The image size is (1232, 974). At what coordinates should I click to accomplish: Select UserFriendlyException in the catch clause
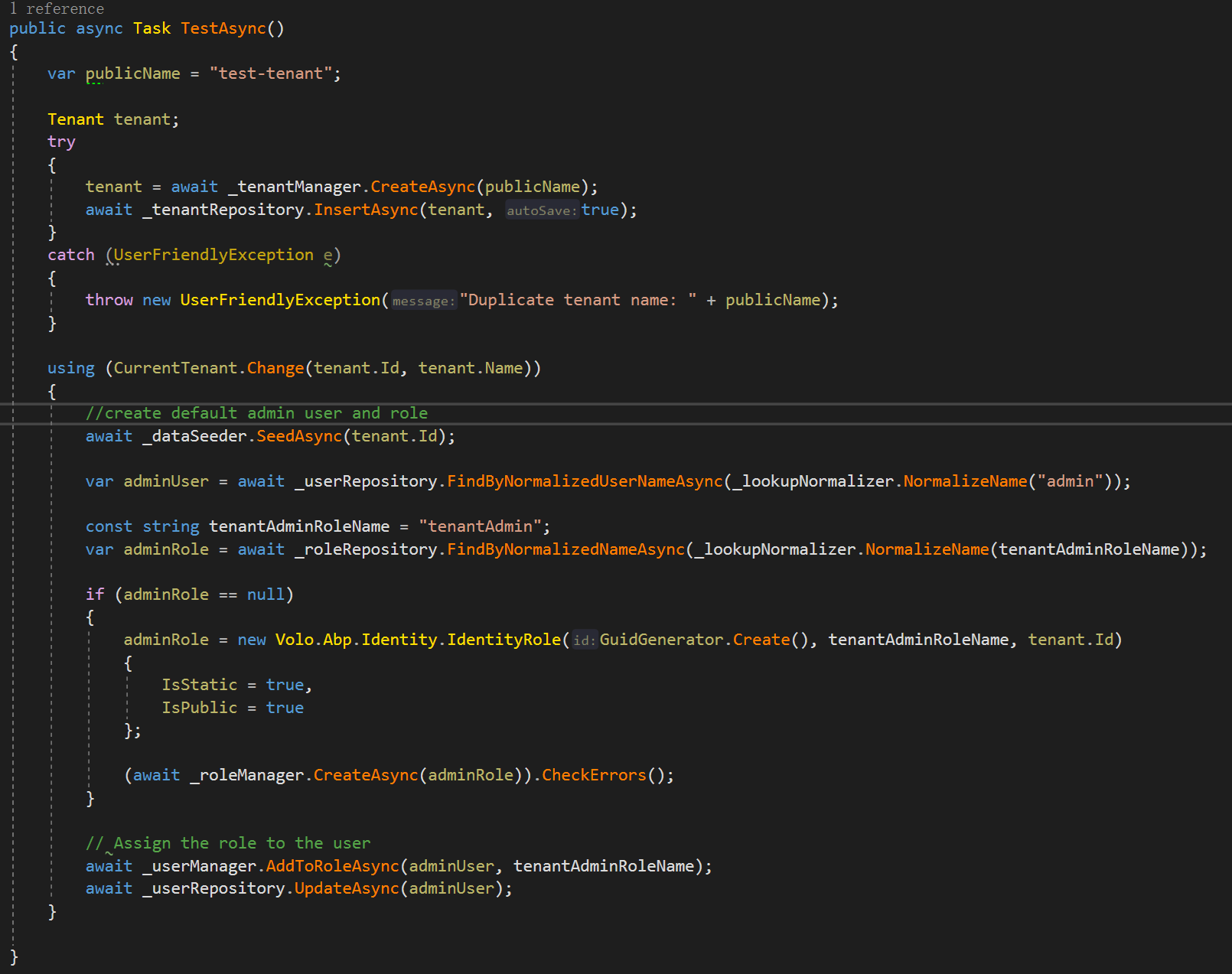click(213, 254)
